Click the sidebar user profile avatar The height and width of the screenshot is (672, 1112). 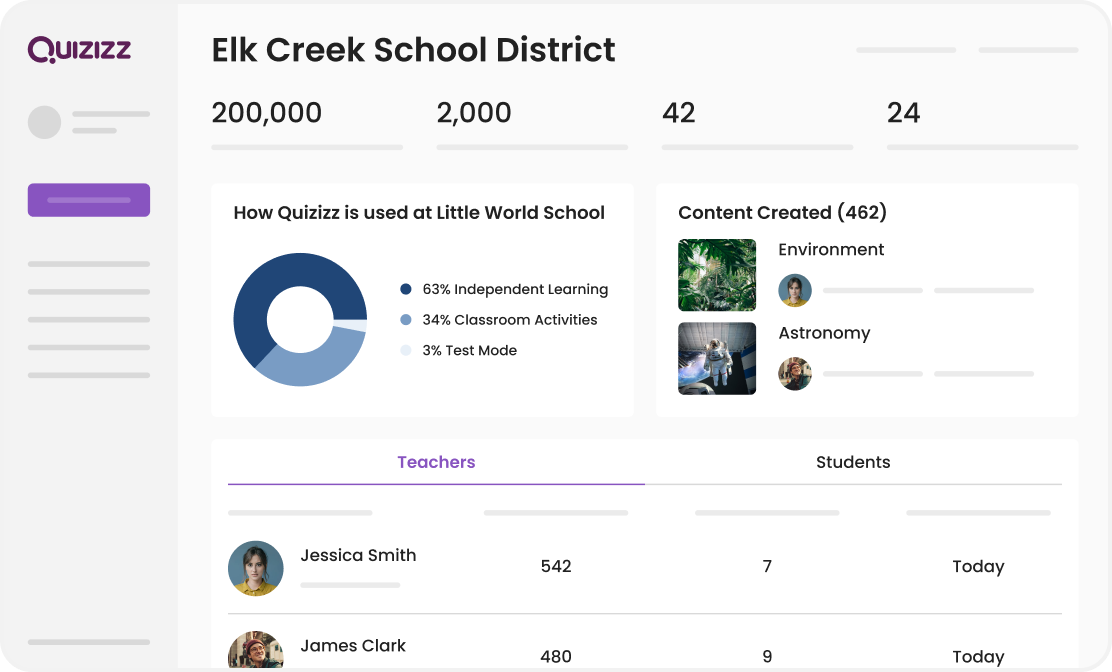44,122
